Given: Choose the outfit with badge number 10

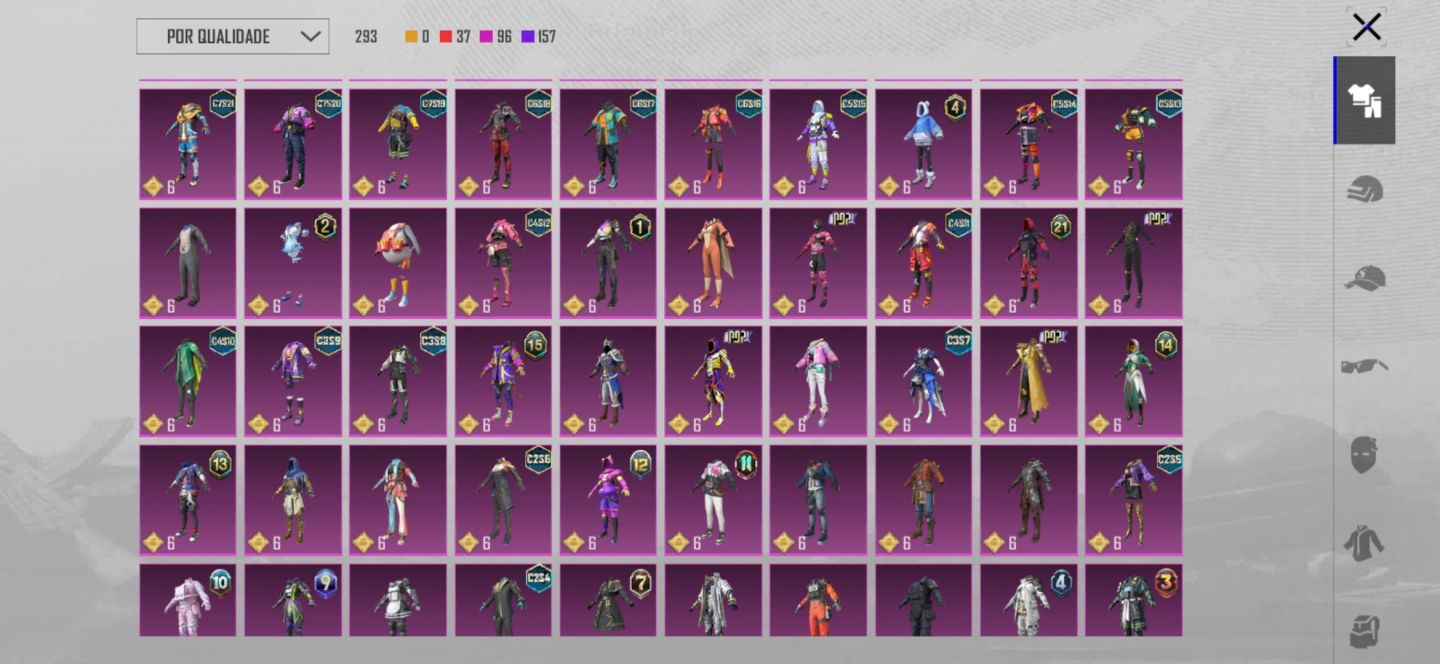Looking at the screenshot, I should [x=188, y=600].
